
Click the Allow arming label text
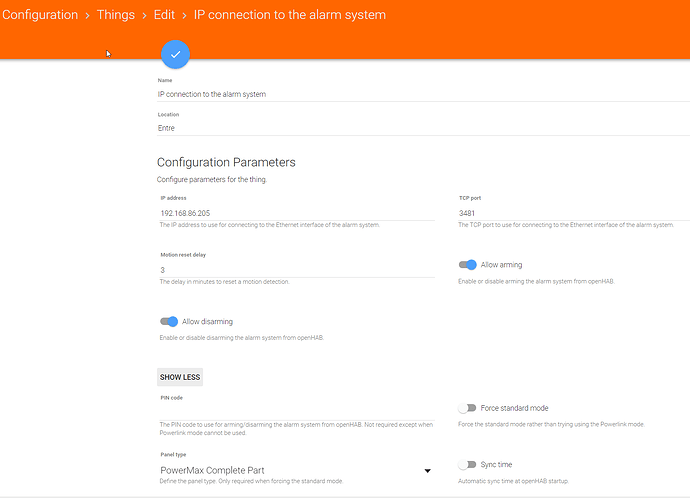(x=501, y=265)
